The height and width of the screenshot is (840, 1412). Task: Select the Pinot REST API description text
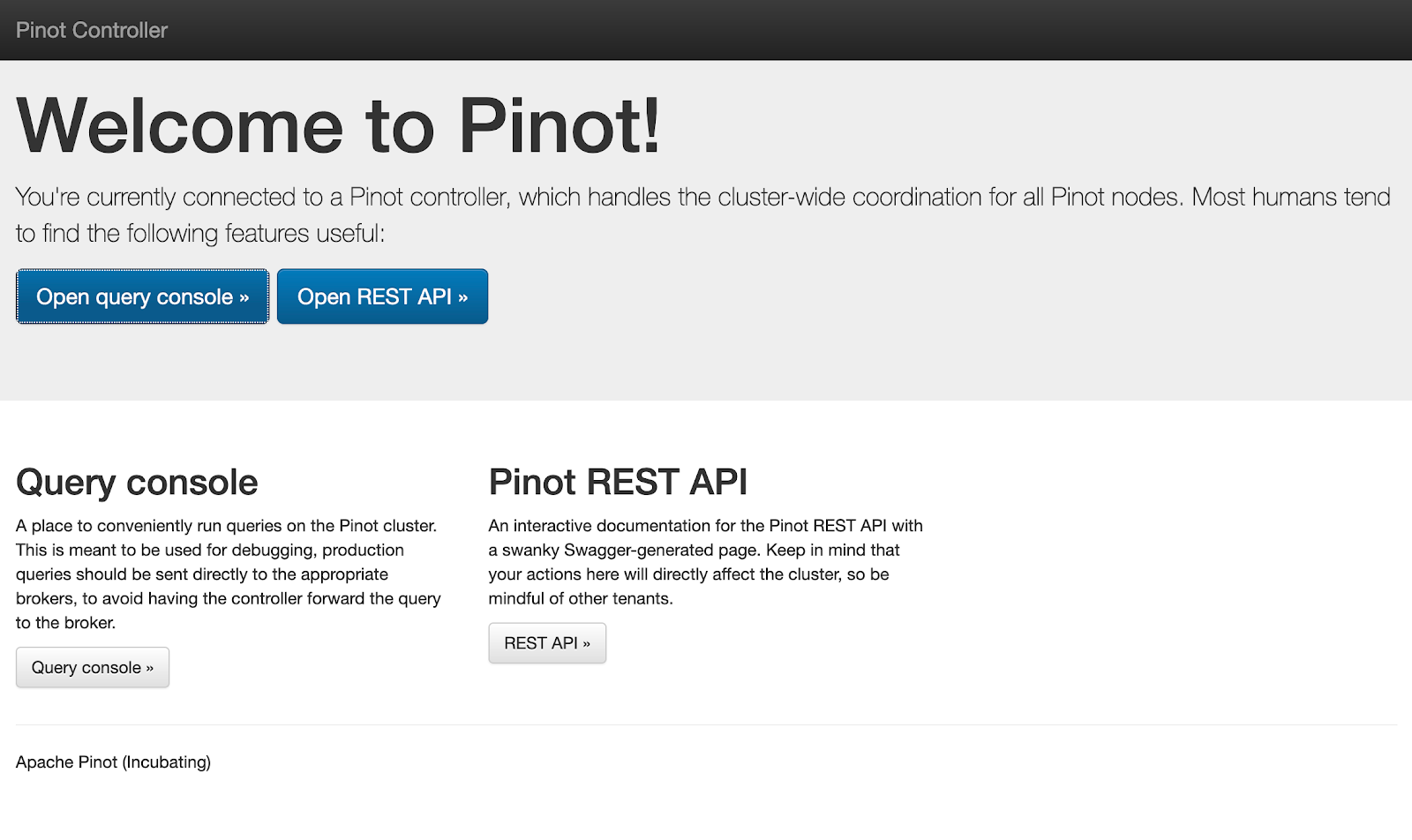pyautogui.click(x=705, y=561)
